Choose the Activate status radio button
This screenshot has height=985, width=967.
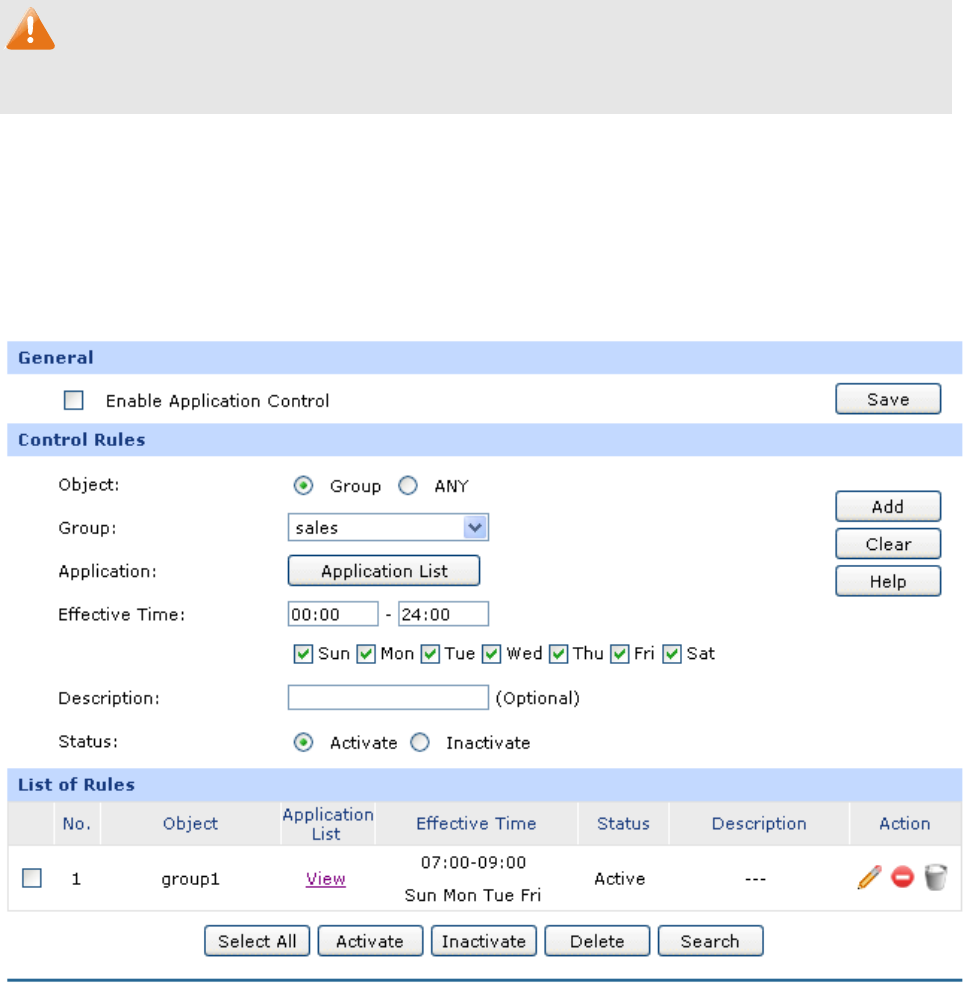pos(303,743)
